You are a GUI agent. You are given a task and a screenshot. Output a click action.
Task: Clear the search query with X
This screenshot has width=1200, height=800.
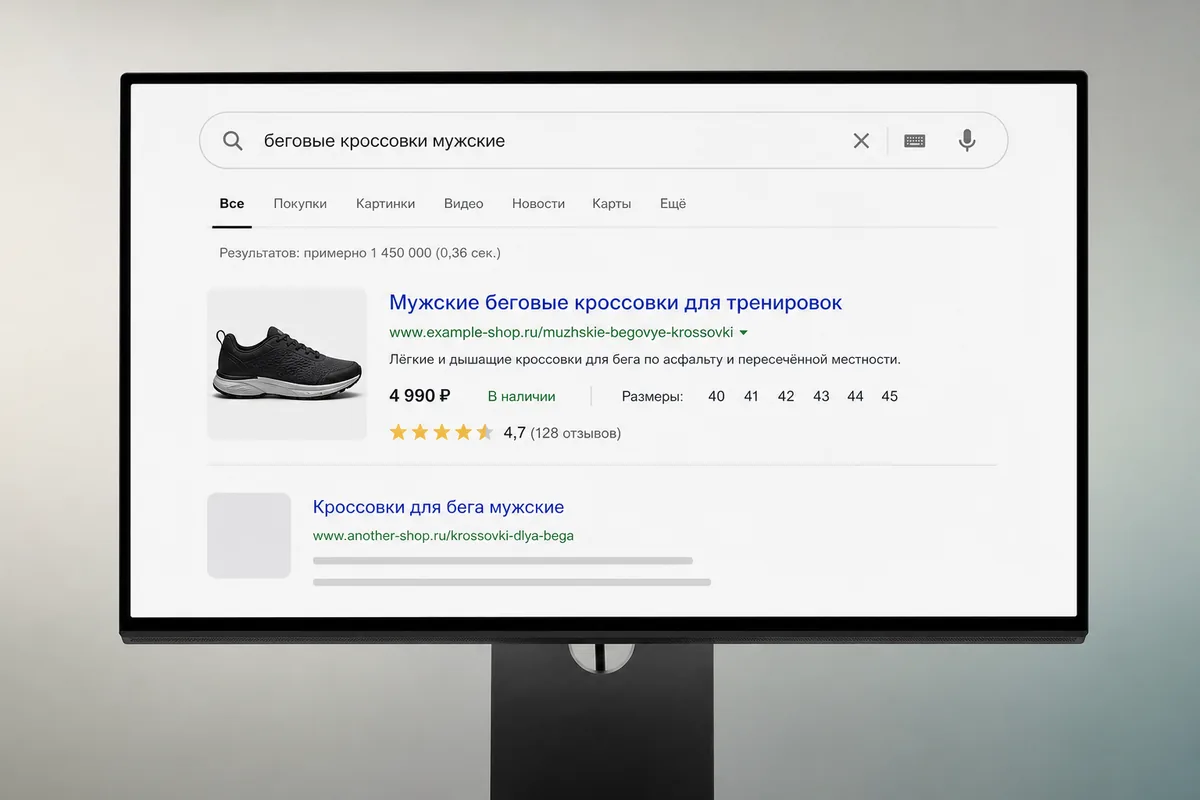(x=861, y=141)
